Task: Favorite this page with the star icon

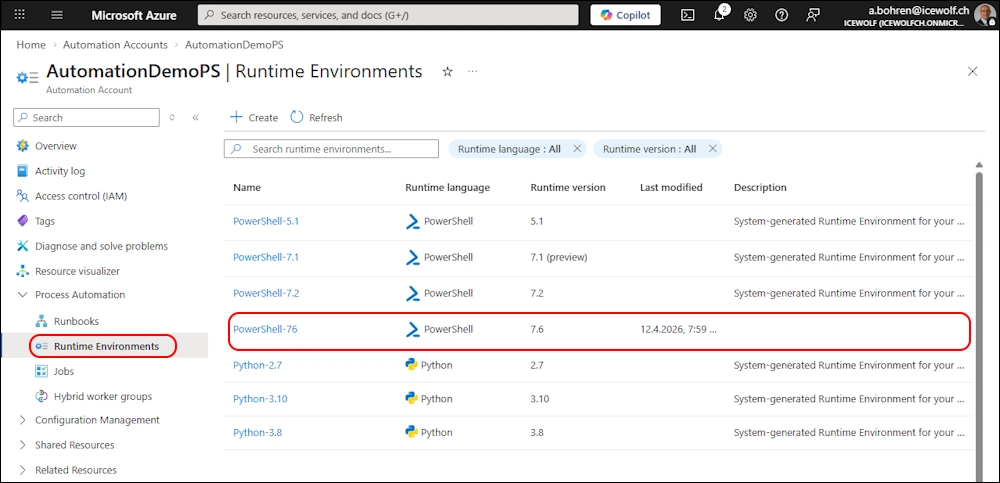Action: click(447, 72)
